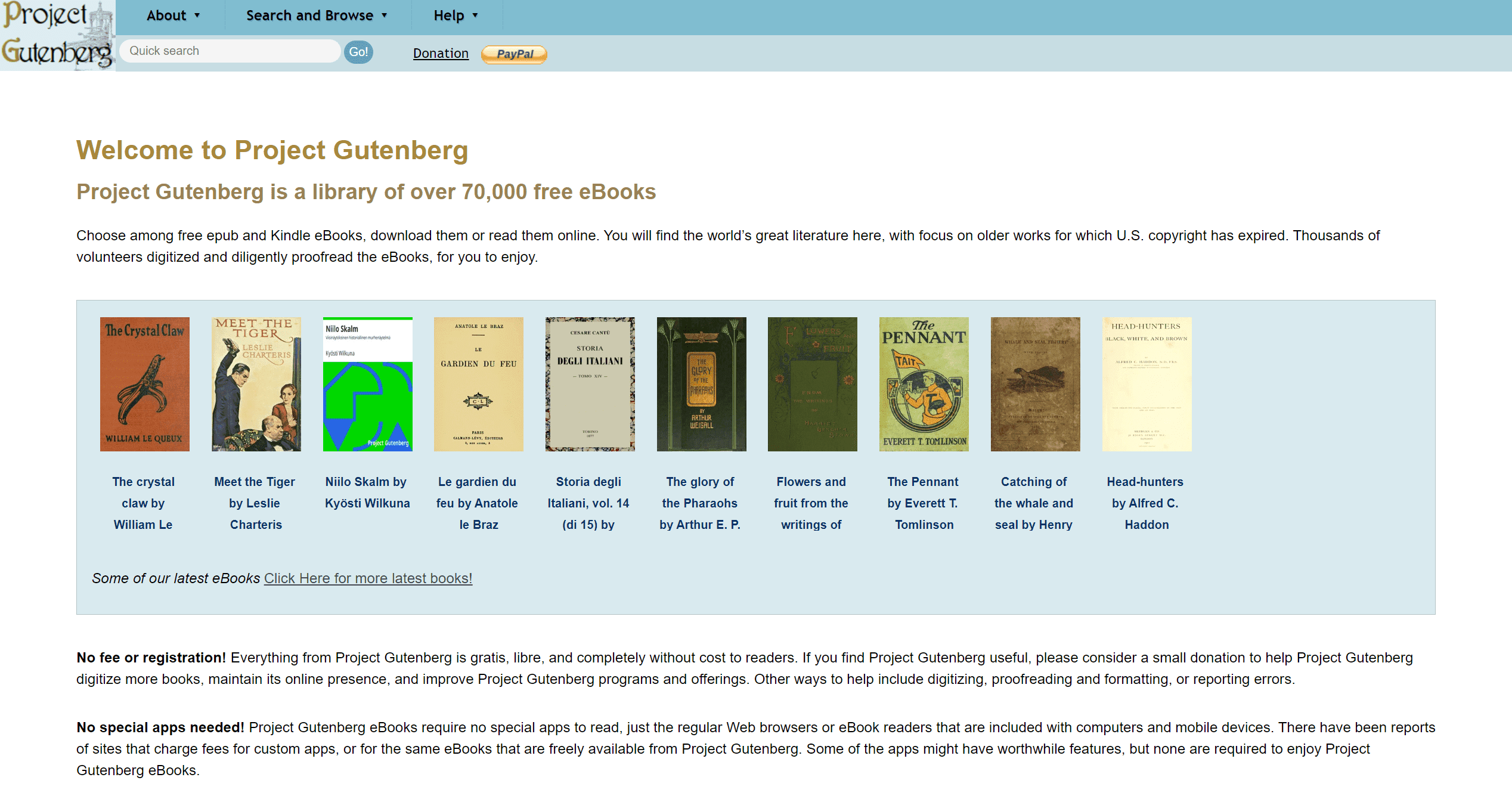Follow 'The crystal claw by William Le' link
Viewport: 1512px width, 799px height.
[x=143, y=503]
